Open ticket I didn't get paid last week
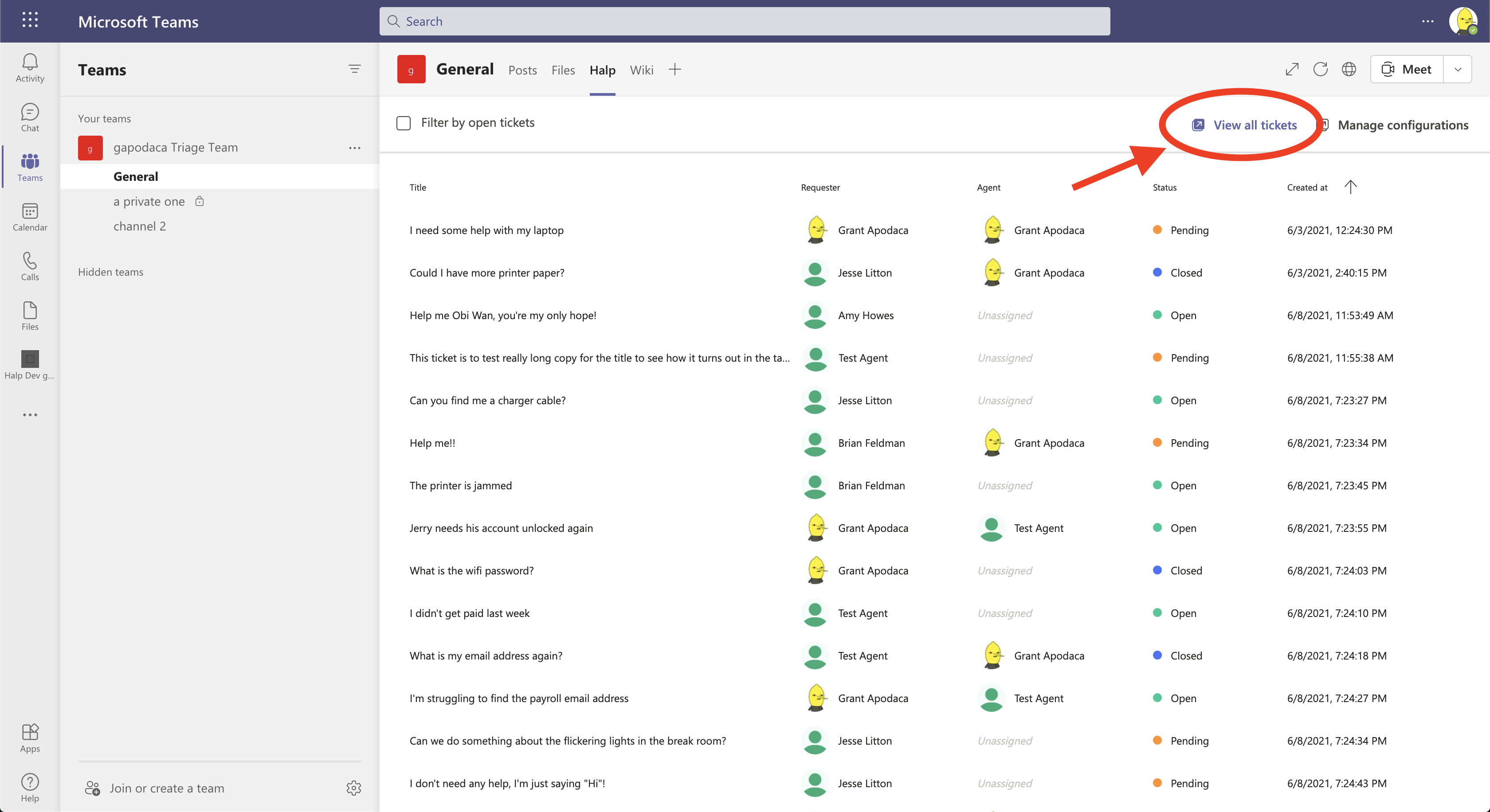This screenshot has height=812, width=1490. pyautogui.click(x=469, y=613)
